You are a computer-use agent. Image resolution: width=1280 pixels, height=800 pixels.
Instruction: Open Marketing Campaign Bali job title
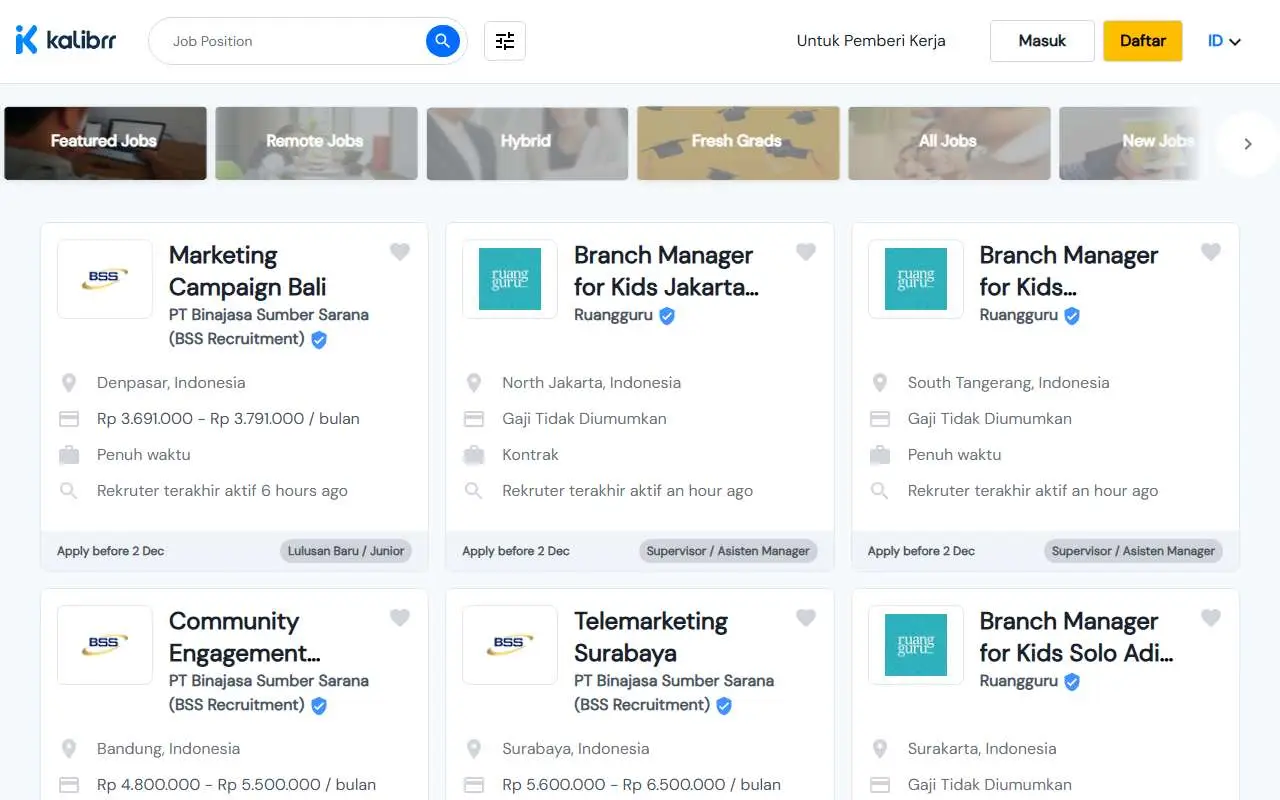(248, 271)
